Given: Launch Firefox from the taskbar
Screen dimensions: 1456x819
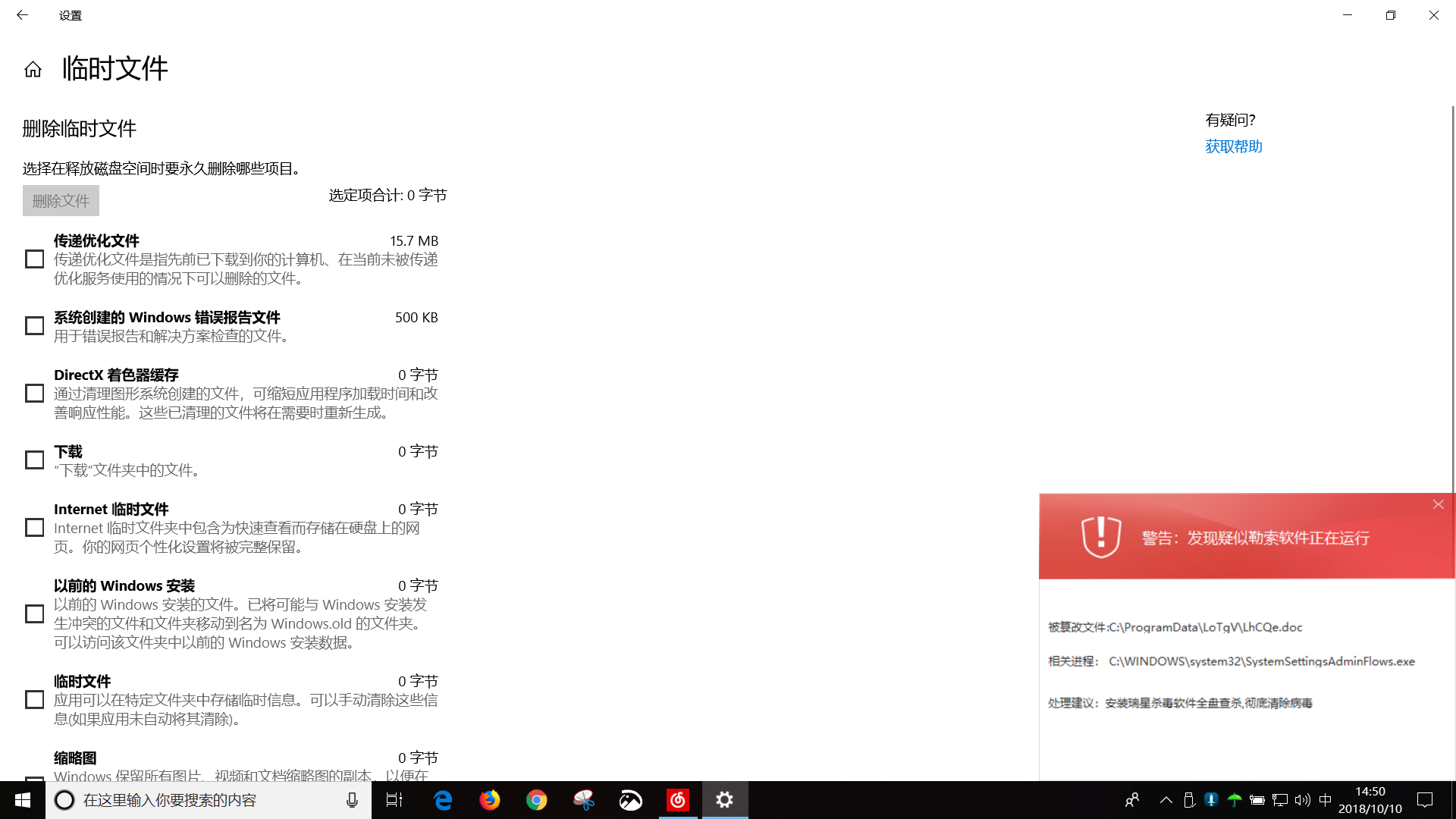Looking at the screenshot, I should pos(490,800).
